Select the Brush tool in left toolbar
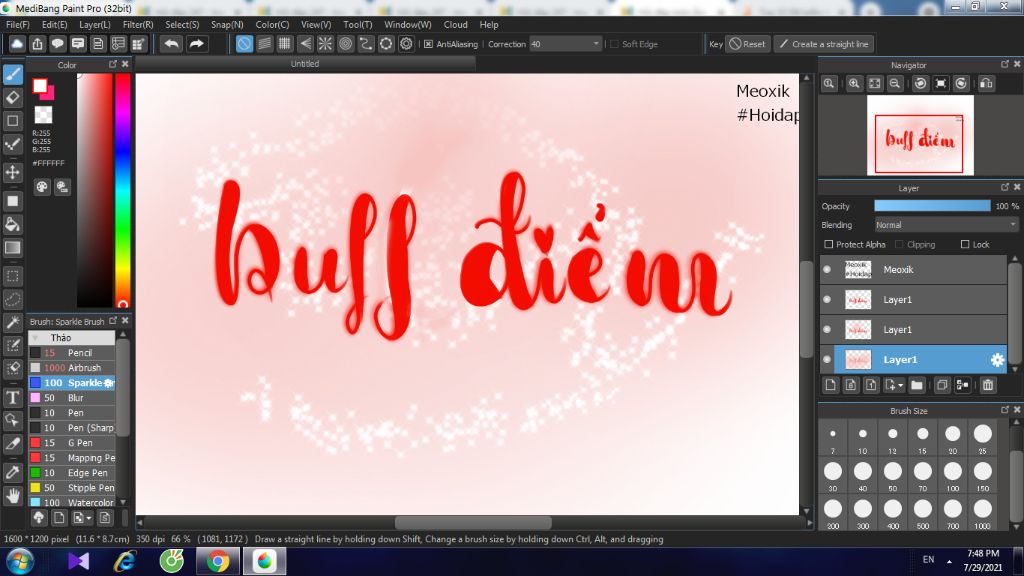1024x576 pixels. pos(13,74)
